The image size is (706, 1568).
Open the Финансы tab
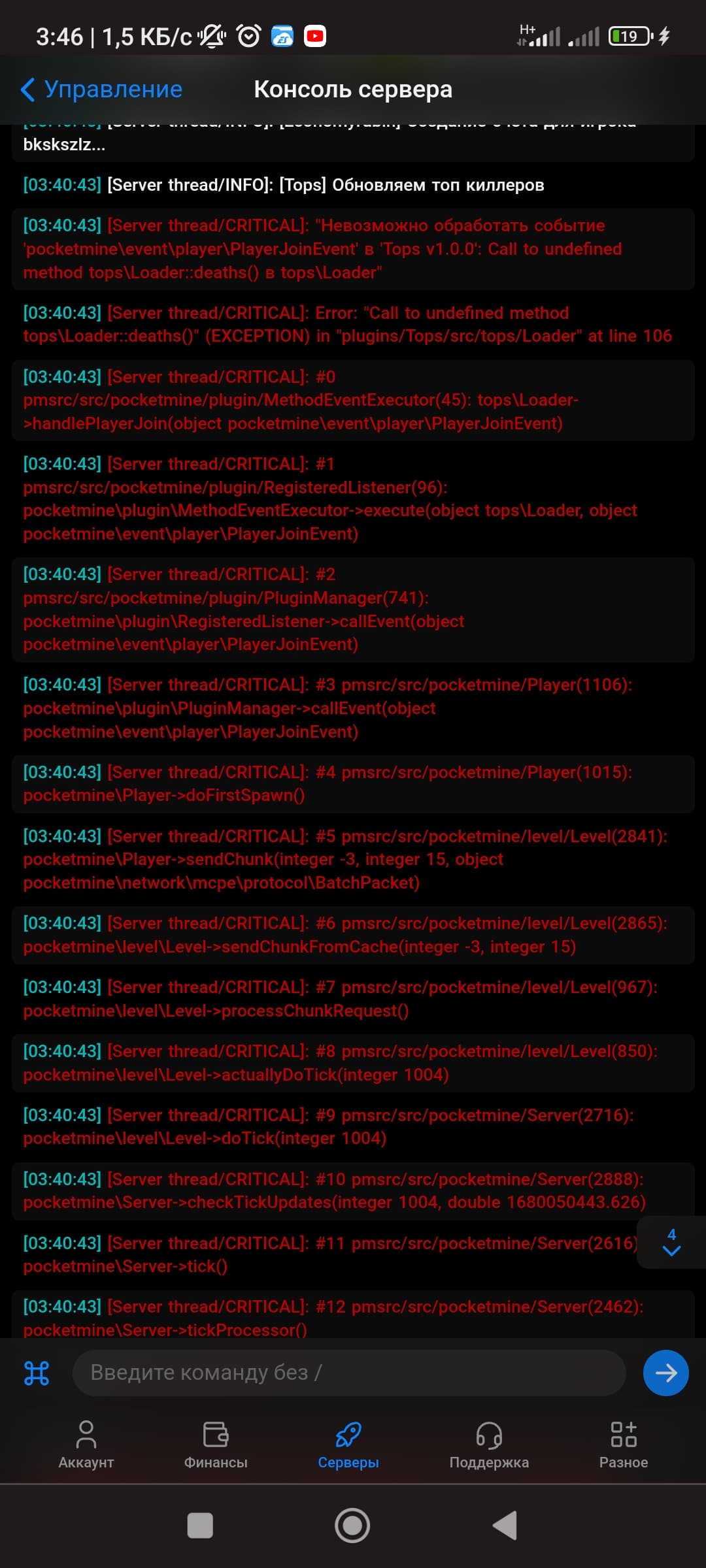pyautogui.click(x=216, y=1445)
